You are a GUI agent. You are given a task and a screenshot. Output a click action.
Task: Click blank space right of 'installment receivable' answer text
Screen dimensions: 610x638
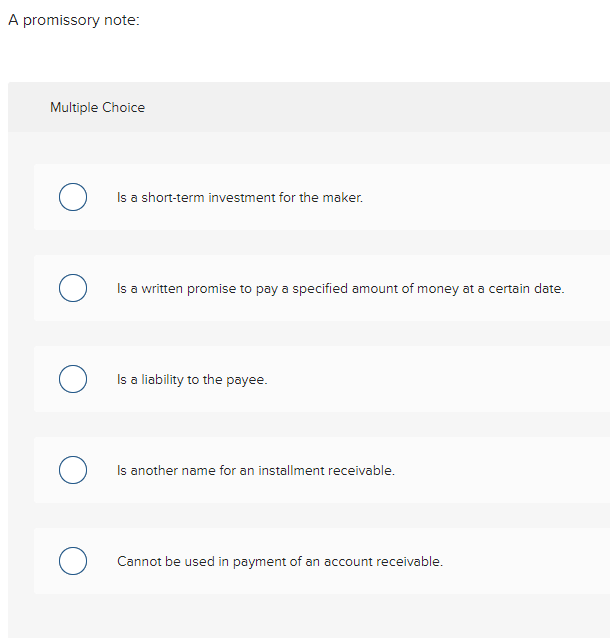pyautogui.click(x=500, y=470)
